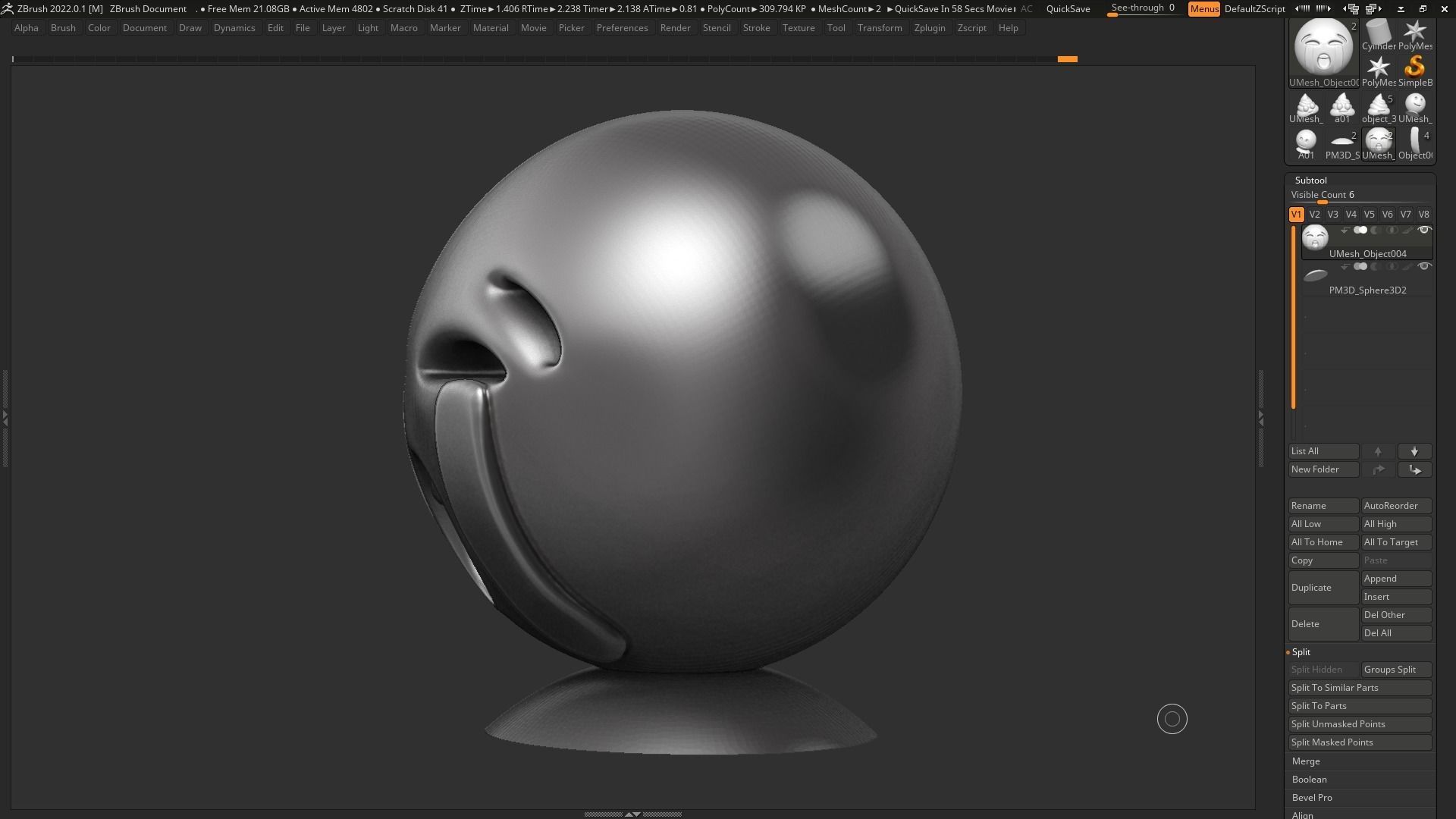Click the orange timeline marker above canvas

[x=1067, y=58]
